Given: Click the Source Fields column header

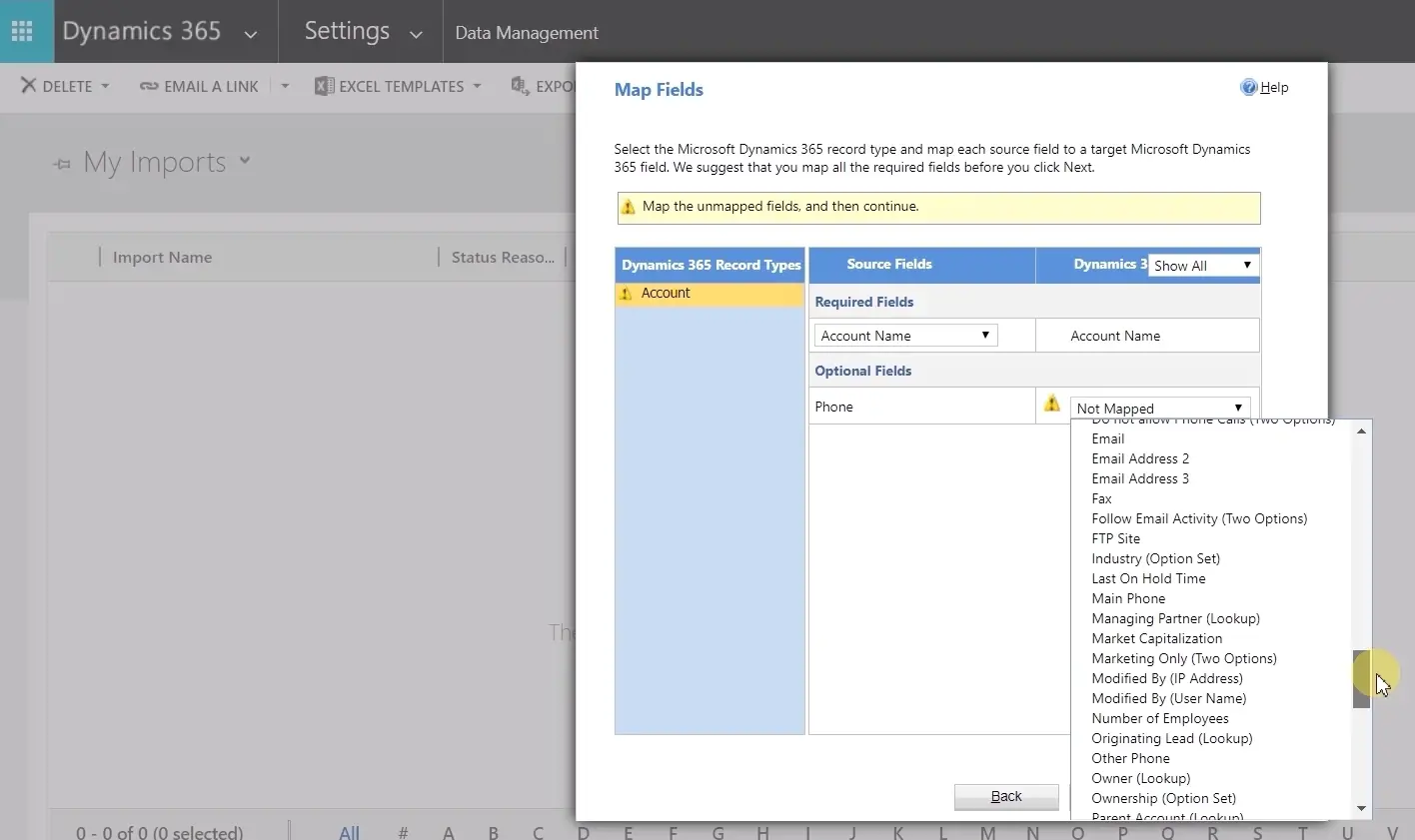Looking at the screenshot, I should (889, 265).
